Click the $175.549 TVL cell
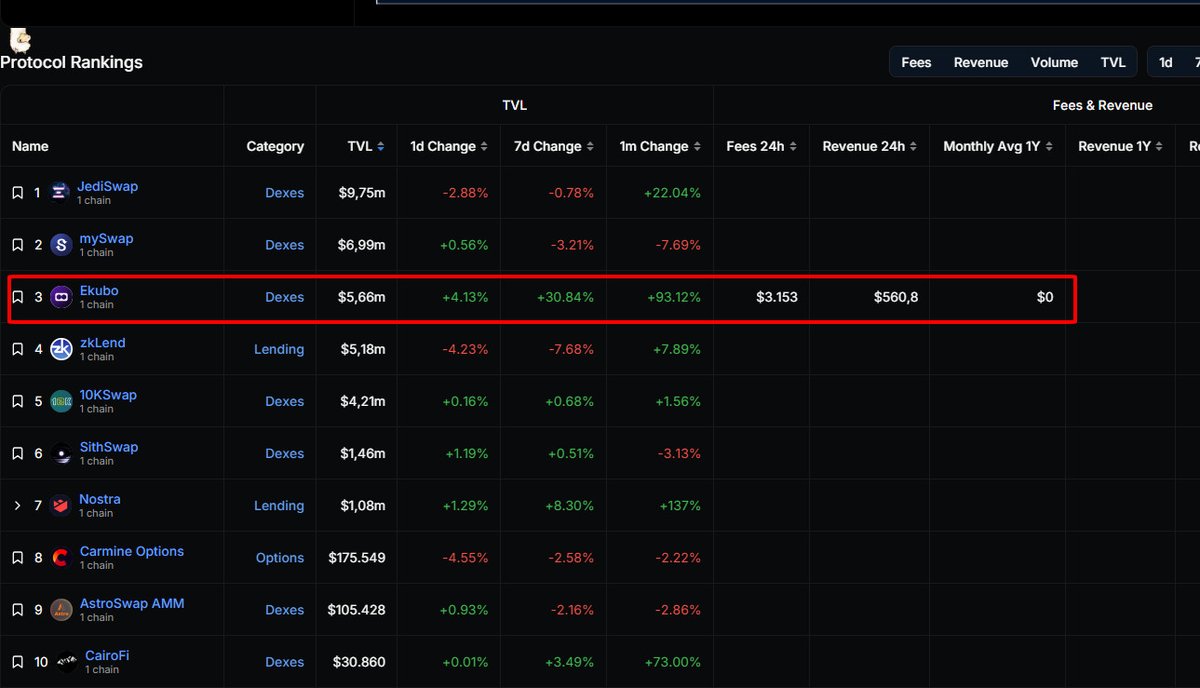Screen dimensions: 1200x688 [x=357, y=558]
